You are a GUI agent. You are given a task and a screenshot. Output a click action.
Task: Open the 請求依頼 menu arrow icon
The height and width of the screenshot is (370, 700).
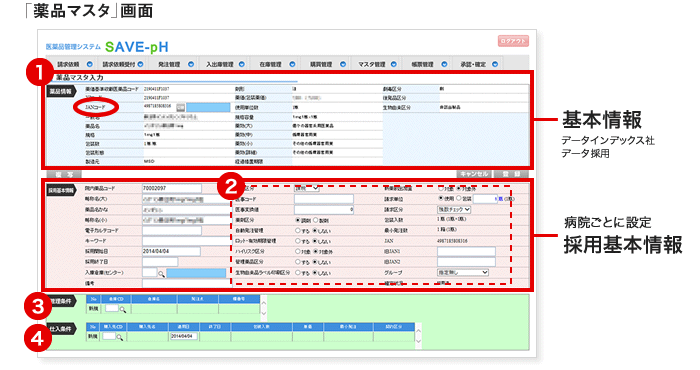click(90, 64)
